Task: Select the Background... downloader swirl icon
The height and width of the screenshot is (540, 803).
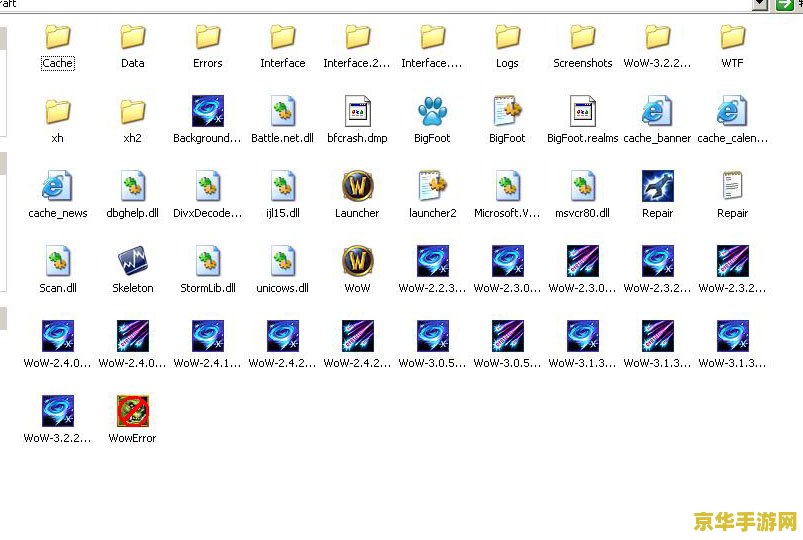Action: (208, 111)
